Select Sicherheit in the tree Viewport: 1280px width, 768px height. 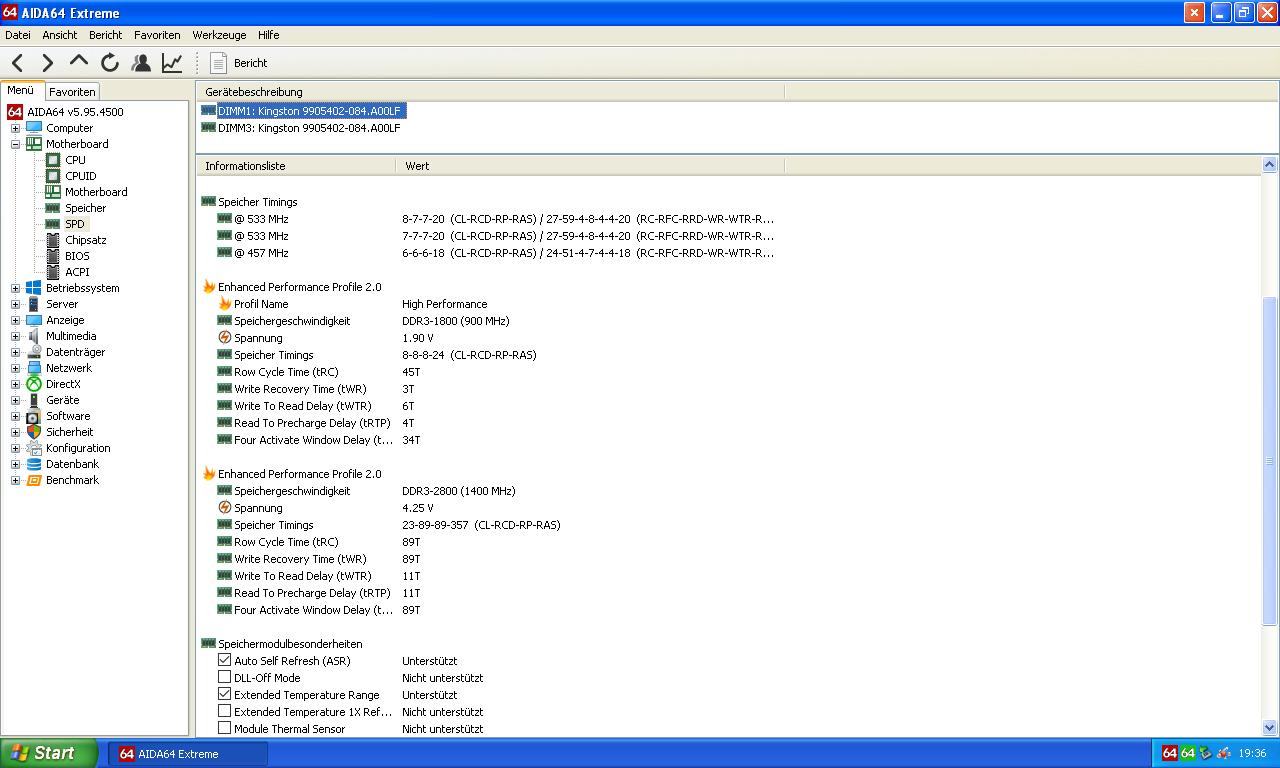click(69, 432)
